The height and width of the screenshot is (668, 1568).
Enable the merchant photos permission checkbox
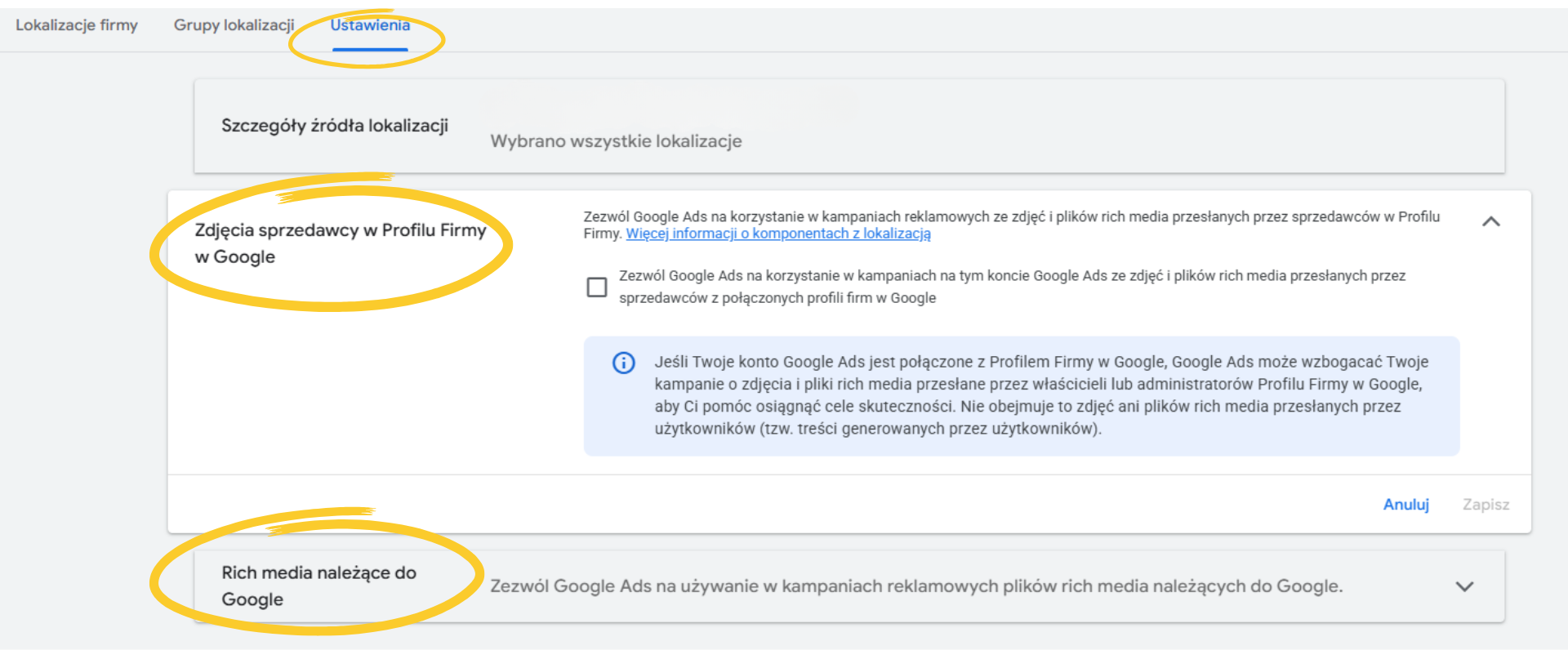click(597, 287)
